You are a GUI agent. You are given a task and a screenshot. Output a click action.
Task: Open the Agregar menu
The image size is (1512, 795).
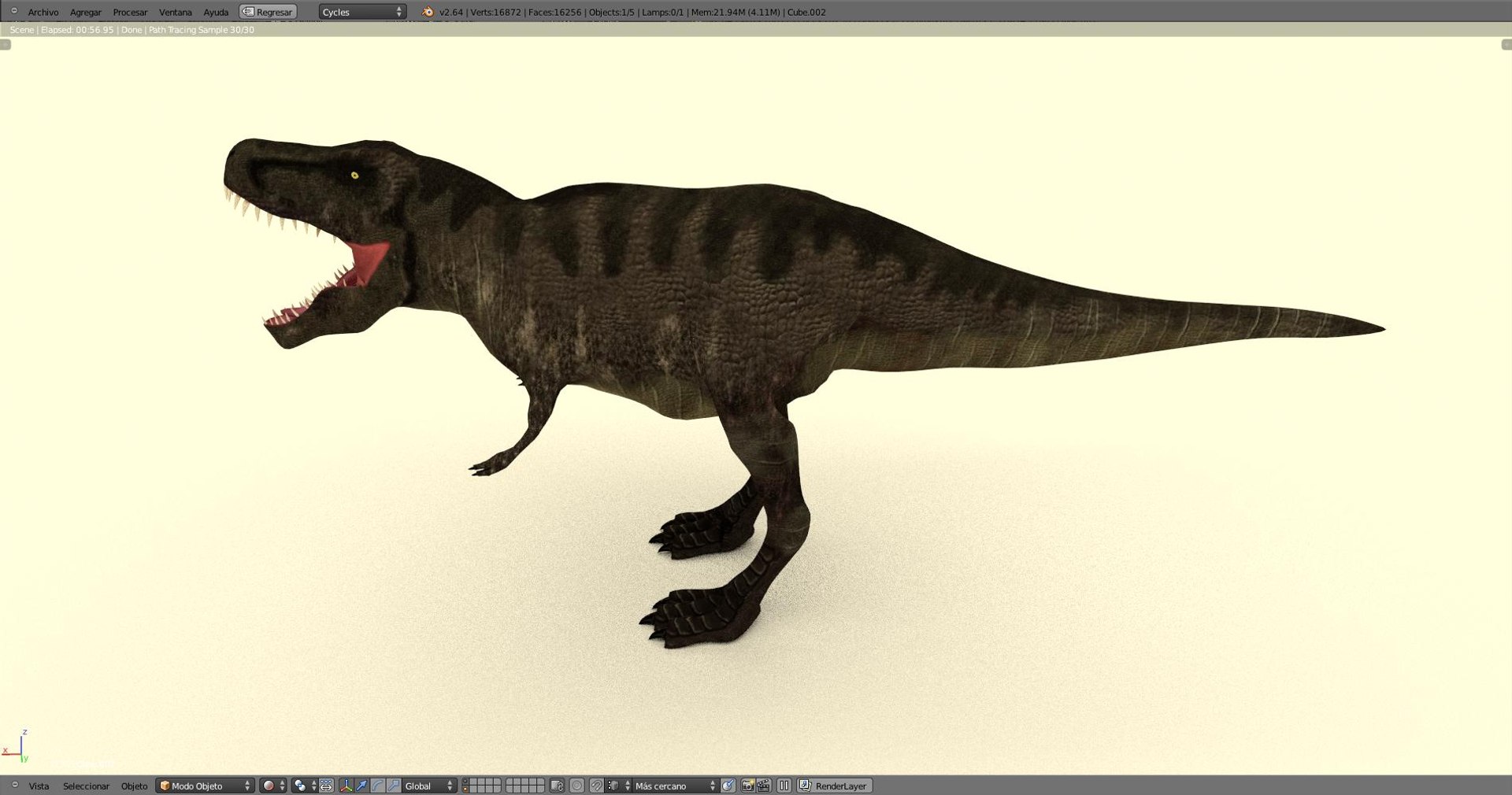[86, 12]
